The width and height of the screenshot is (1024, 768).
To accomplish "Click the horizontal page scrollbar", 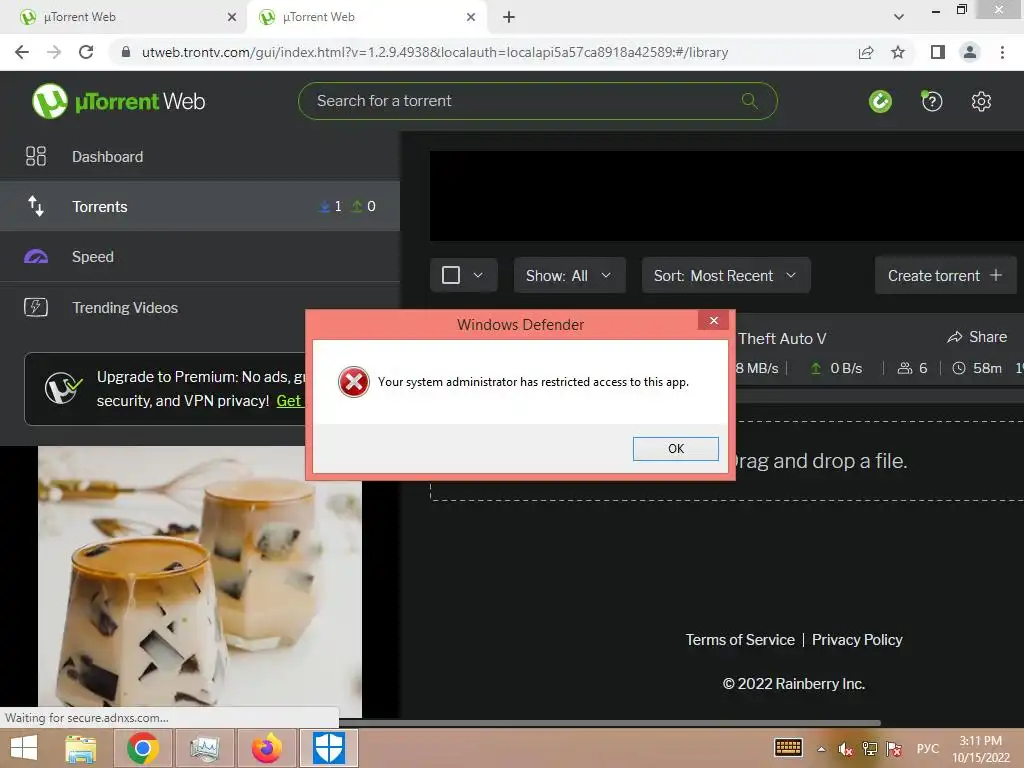I will (x=609, y=723).
